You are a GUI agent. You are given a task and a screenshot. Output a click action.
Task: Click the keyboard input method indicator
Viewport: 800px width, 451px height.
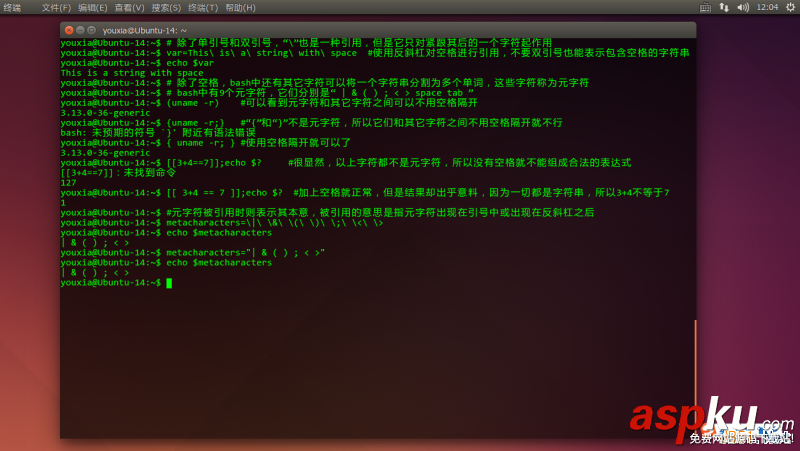[x=705, y=7]
